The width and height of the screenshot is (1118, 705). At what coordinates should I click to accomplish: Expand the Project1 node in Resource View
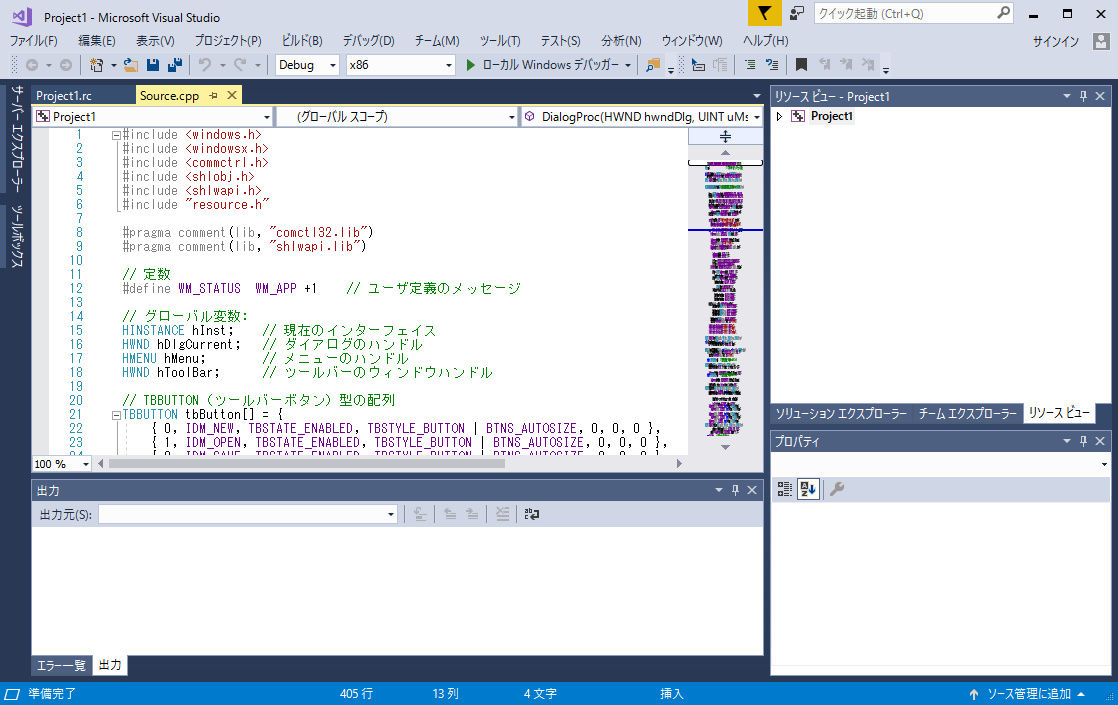(x=780, y=117)
